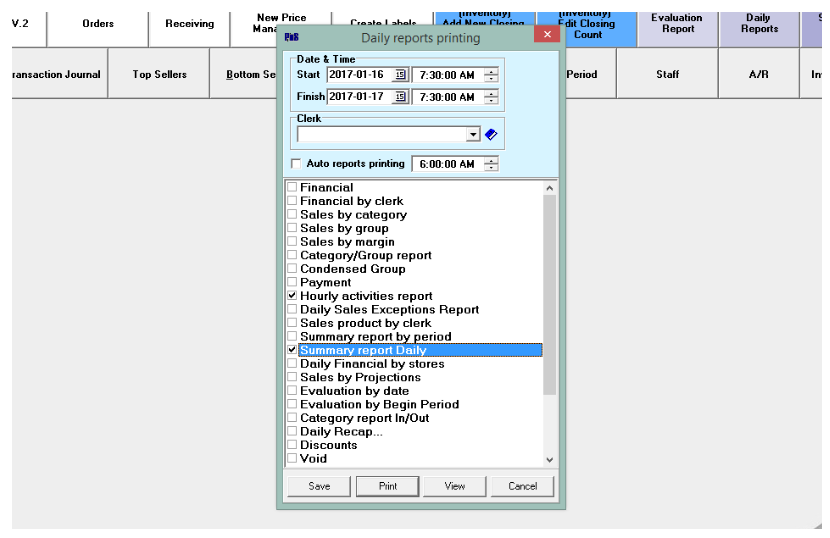The height and width of the screenshot is (538, 830).
Task: Click the PoS icon in the title bar
Action: tap(291, 38)
